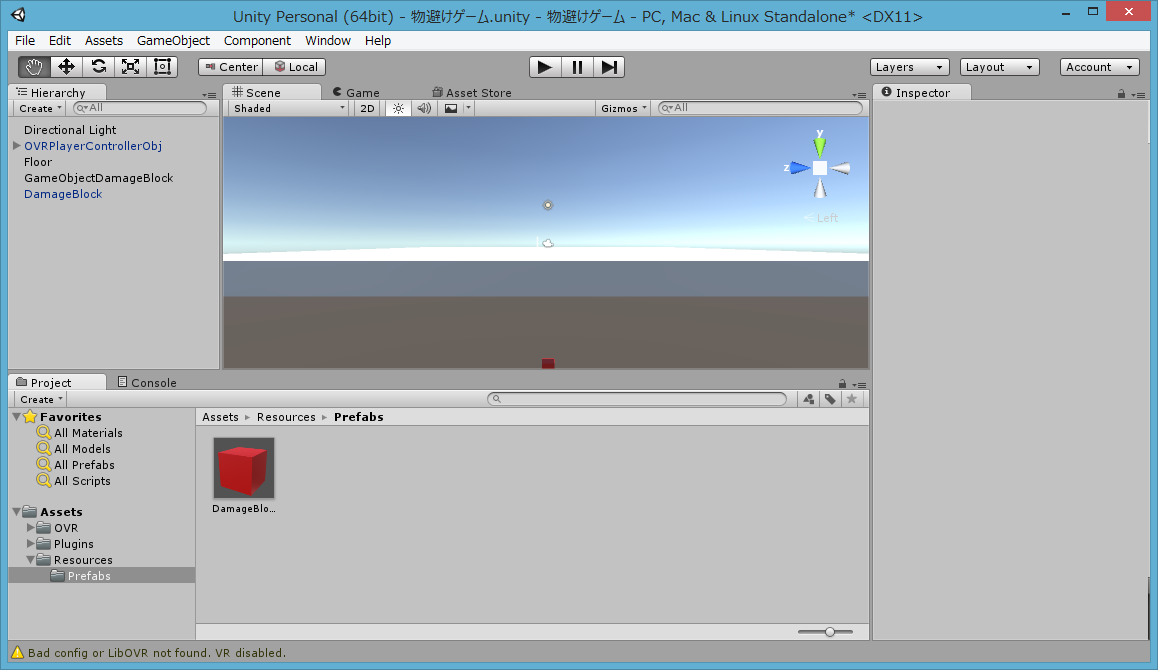Open Project Create dropdown
The height and width of the screenshot is (670, 1158).
41,399
